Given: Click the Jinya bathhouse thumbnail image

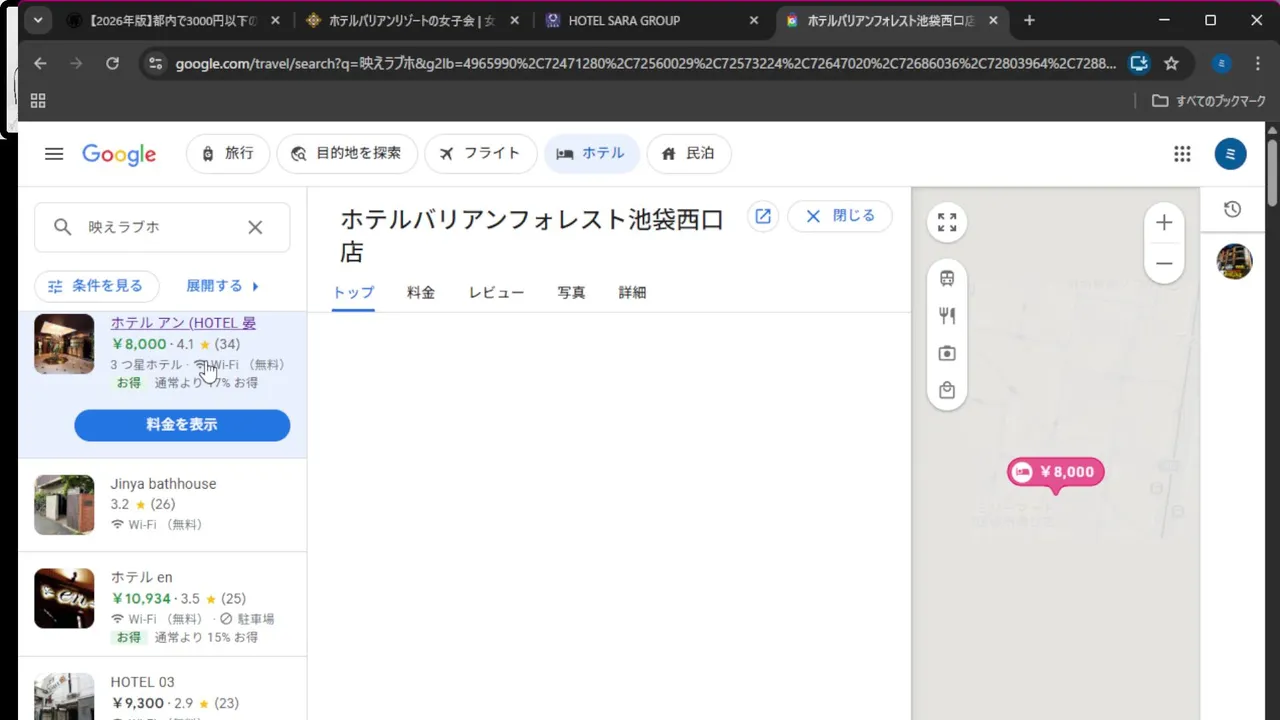Looking at the screenshot, I should 64,505.
